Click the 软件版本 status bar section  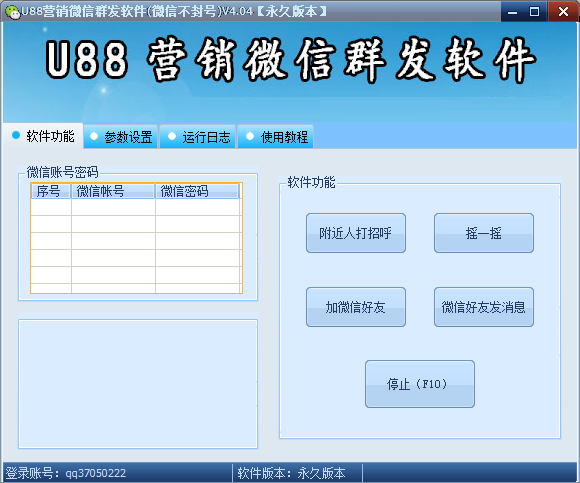[298, 473]
